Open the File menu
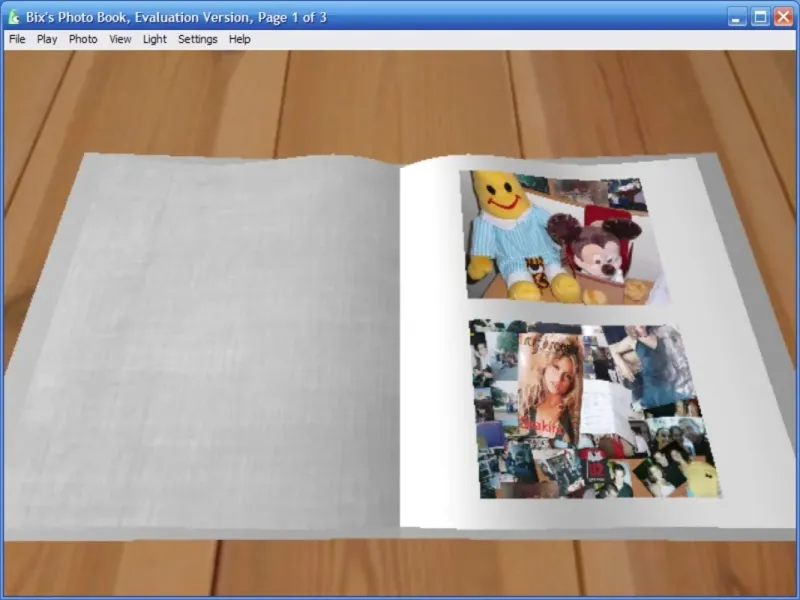The height and width of the screenshot is (600, 800). (x=17, y=39)
